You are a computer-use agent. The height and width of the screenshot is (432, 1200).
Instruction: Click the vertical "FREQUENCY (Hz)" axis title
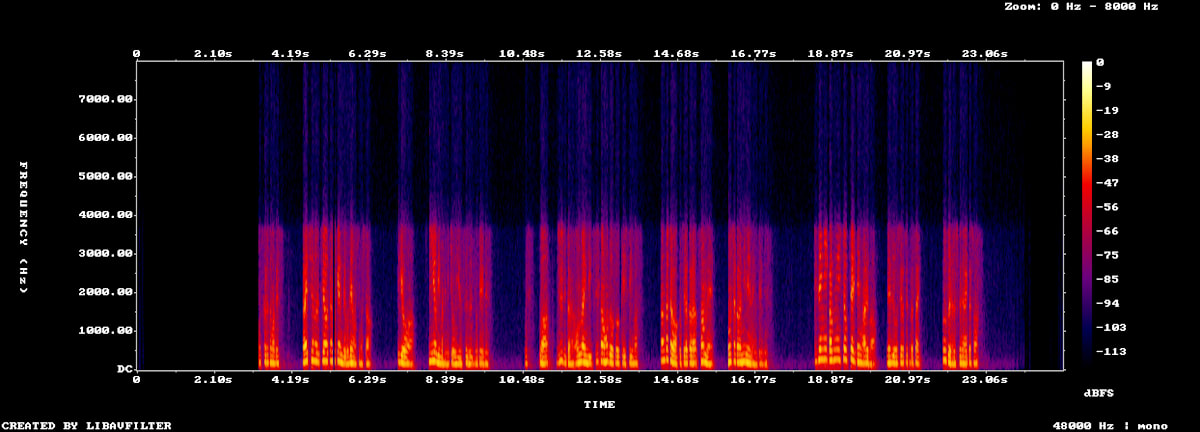[24, 227]
